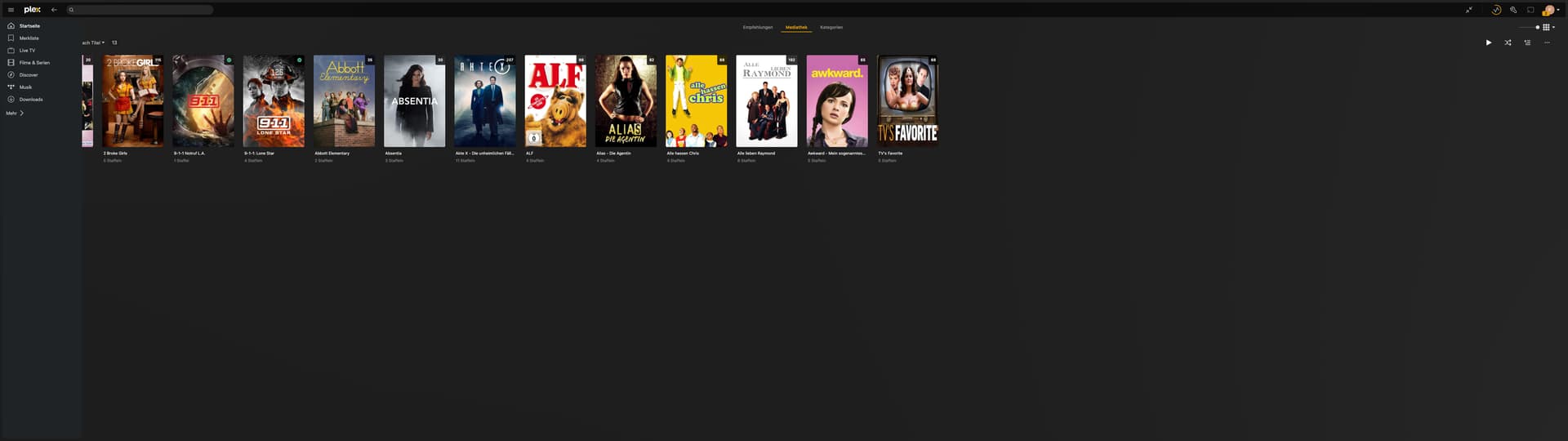The height and width of the screenshot is (441, 1568).
Task: Open the activity status icon
Action: click(x=1496, y=10)
